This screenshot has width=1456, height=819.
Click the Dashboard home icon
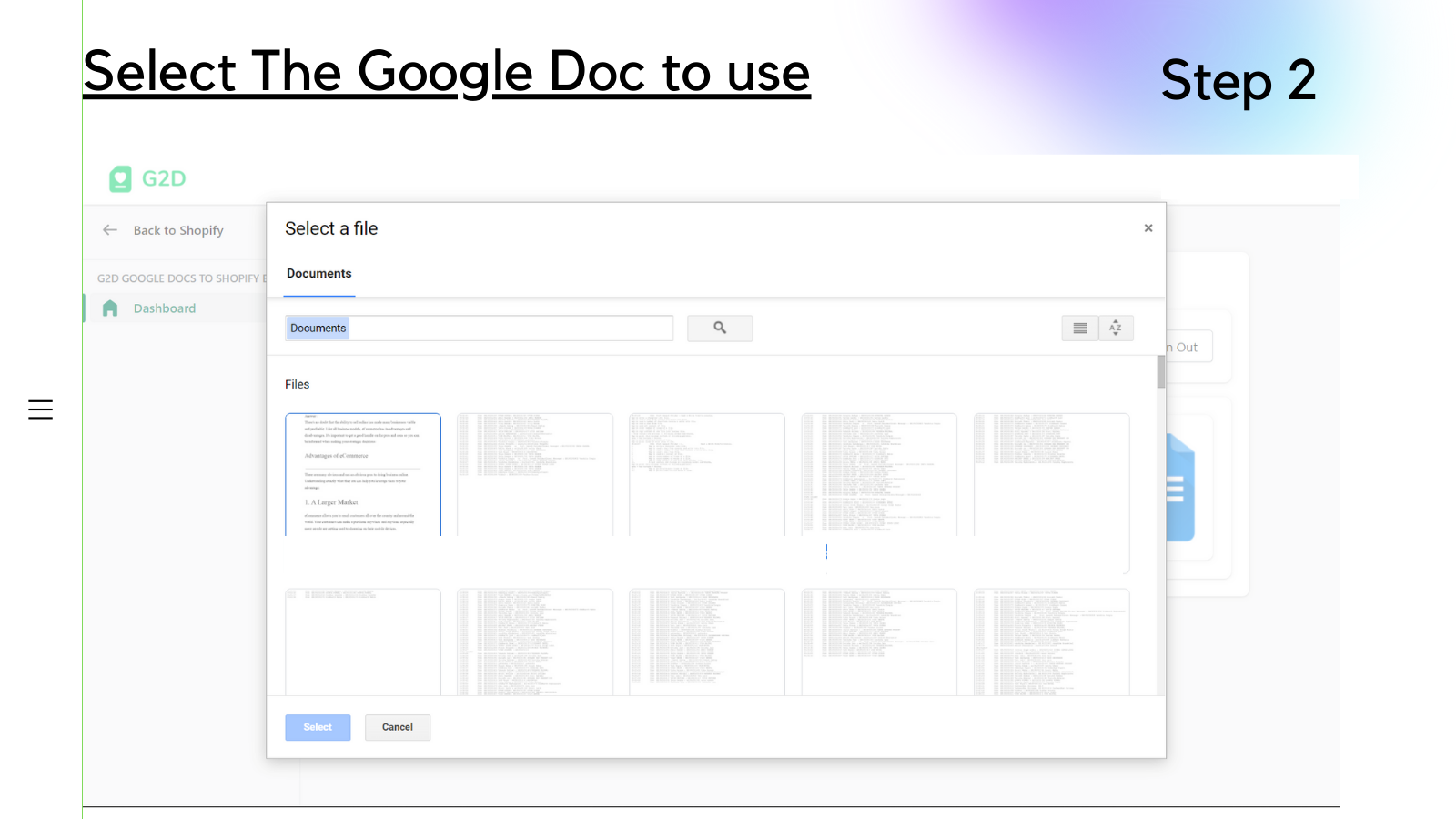[110, 308]
